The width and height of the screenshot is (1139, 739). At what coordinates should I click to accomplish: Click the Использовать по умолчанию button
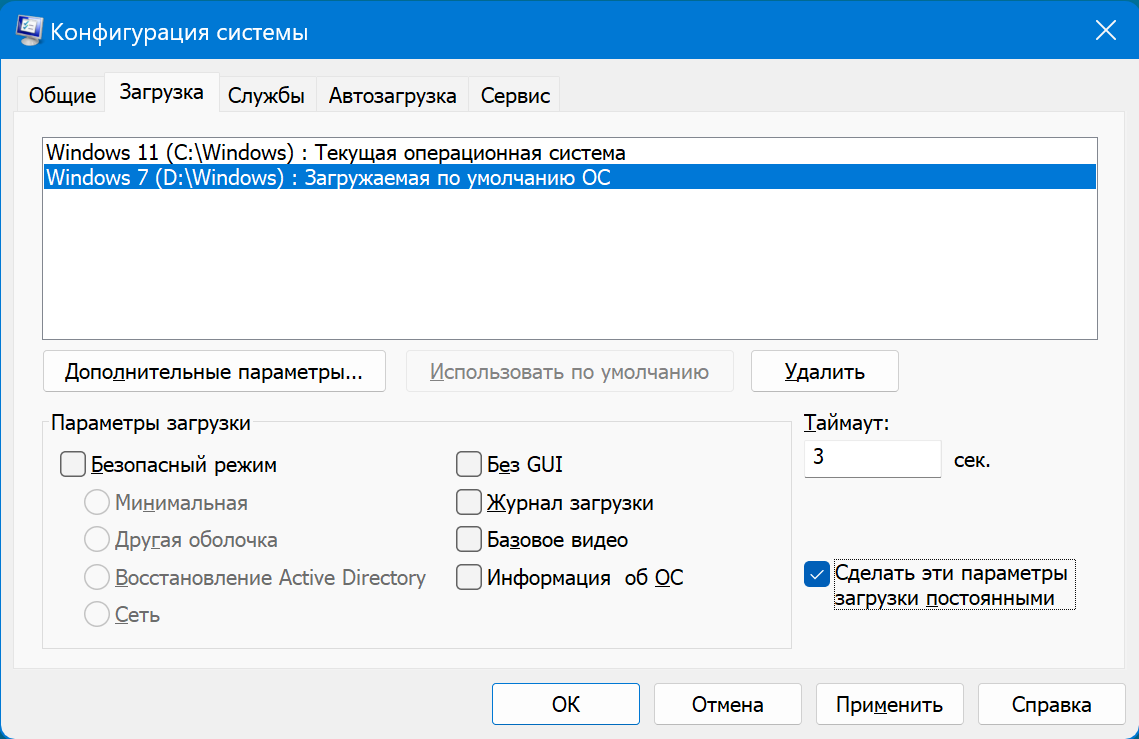[570, 371]
